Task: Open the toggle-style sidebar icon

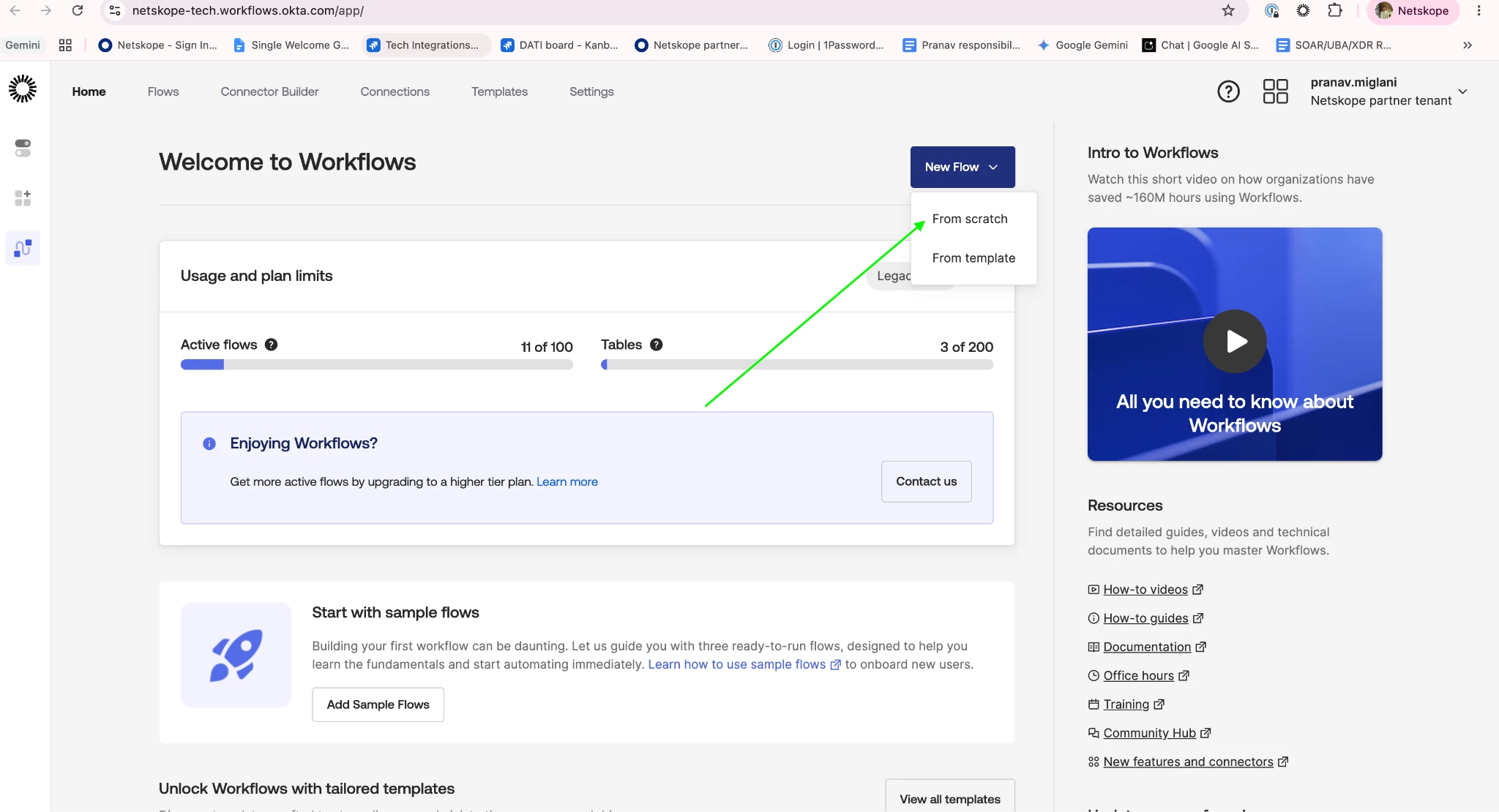Action: click(x=23, y=148)
